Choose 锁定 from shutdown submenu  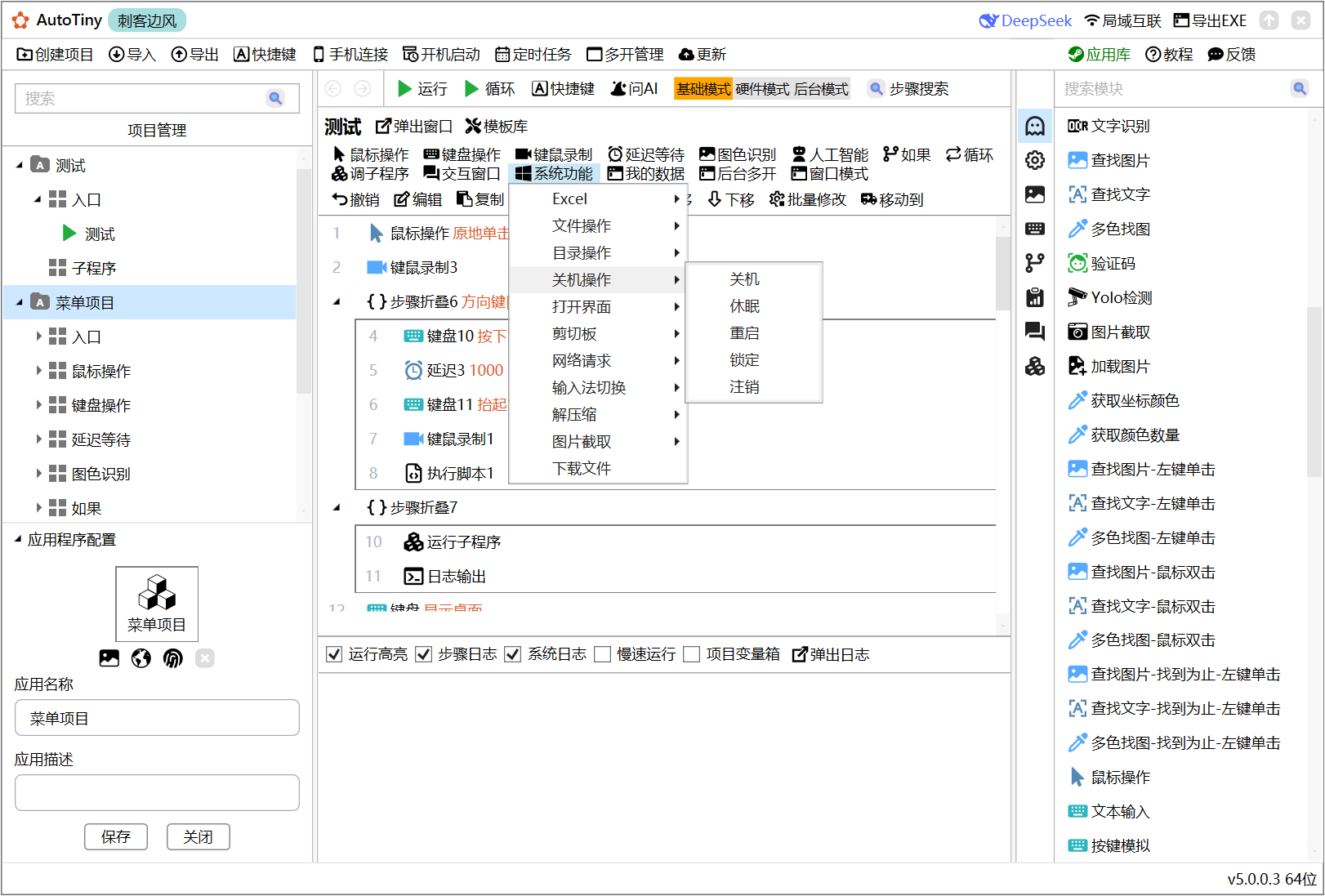753,360
